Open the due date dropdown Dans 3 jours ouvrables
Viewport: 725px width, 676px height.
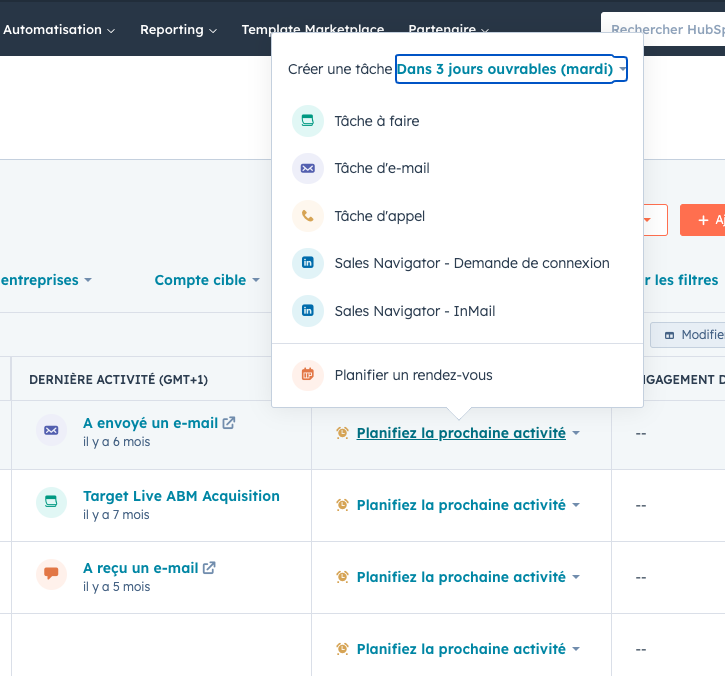[511, 69]
